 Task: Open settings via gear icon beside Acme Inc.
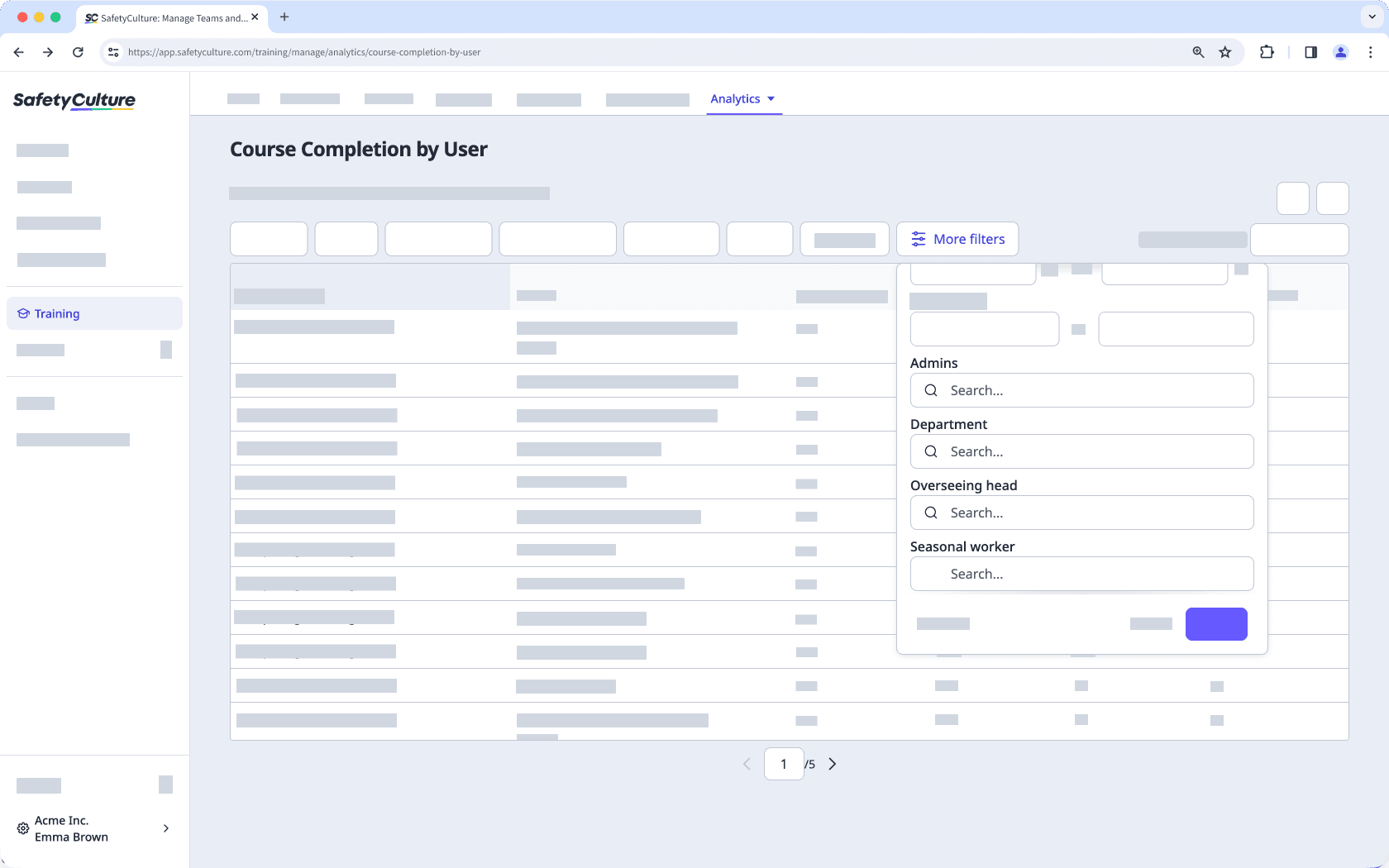pyautogui.click(x=22, y=828)
